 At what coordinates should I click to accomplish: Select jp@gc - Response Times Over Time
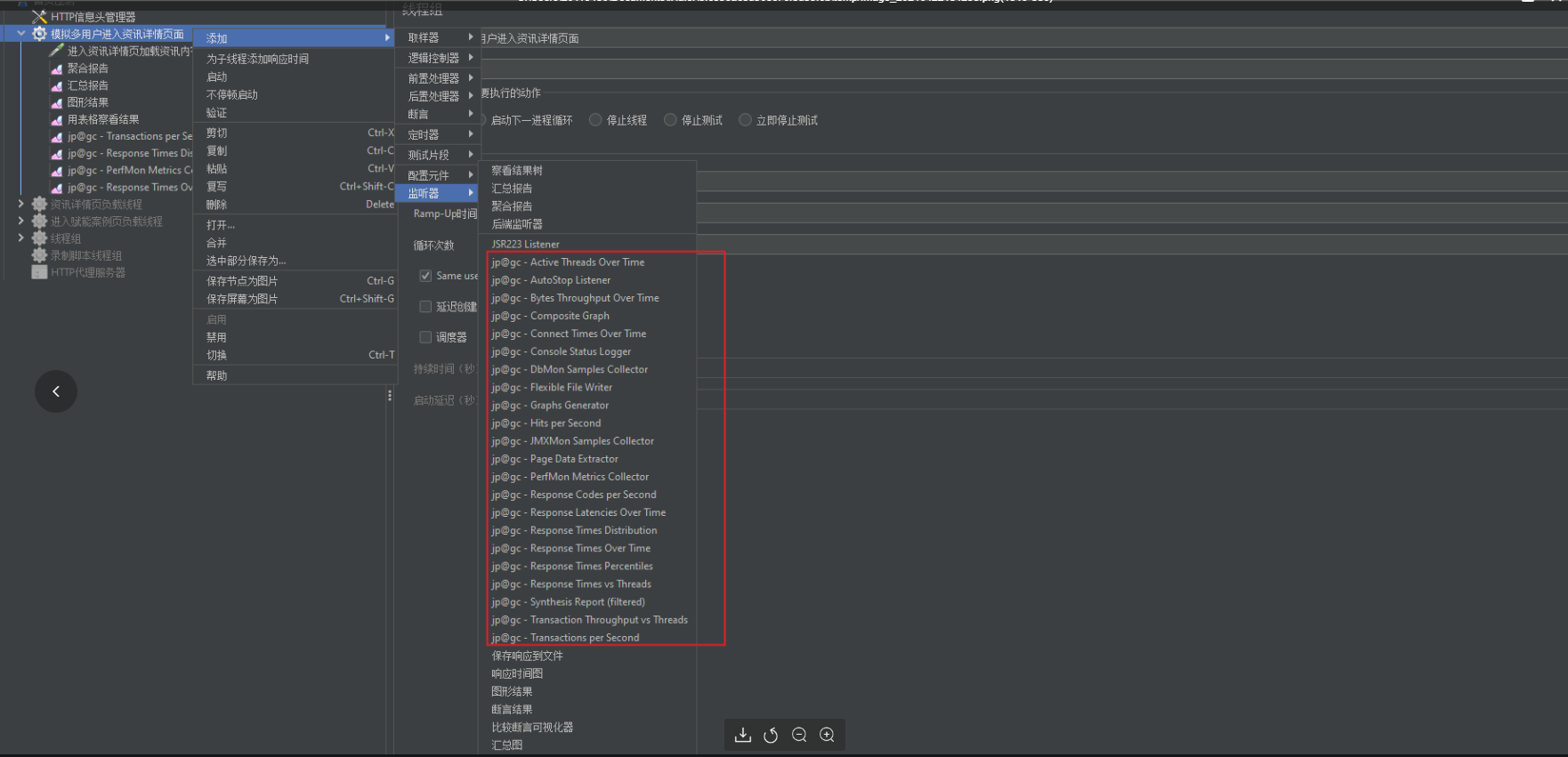pyautogui.click(x=588, y=548)
